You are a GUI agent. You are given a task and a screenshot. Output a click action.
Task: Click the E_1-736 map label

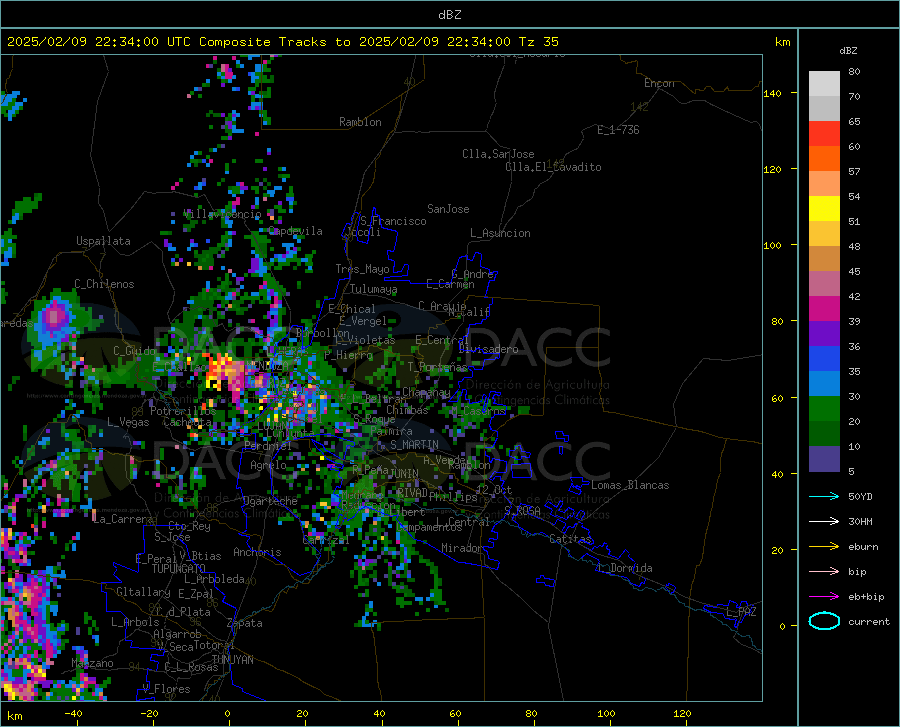pos(618,130)
